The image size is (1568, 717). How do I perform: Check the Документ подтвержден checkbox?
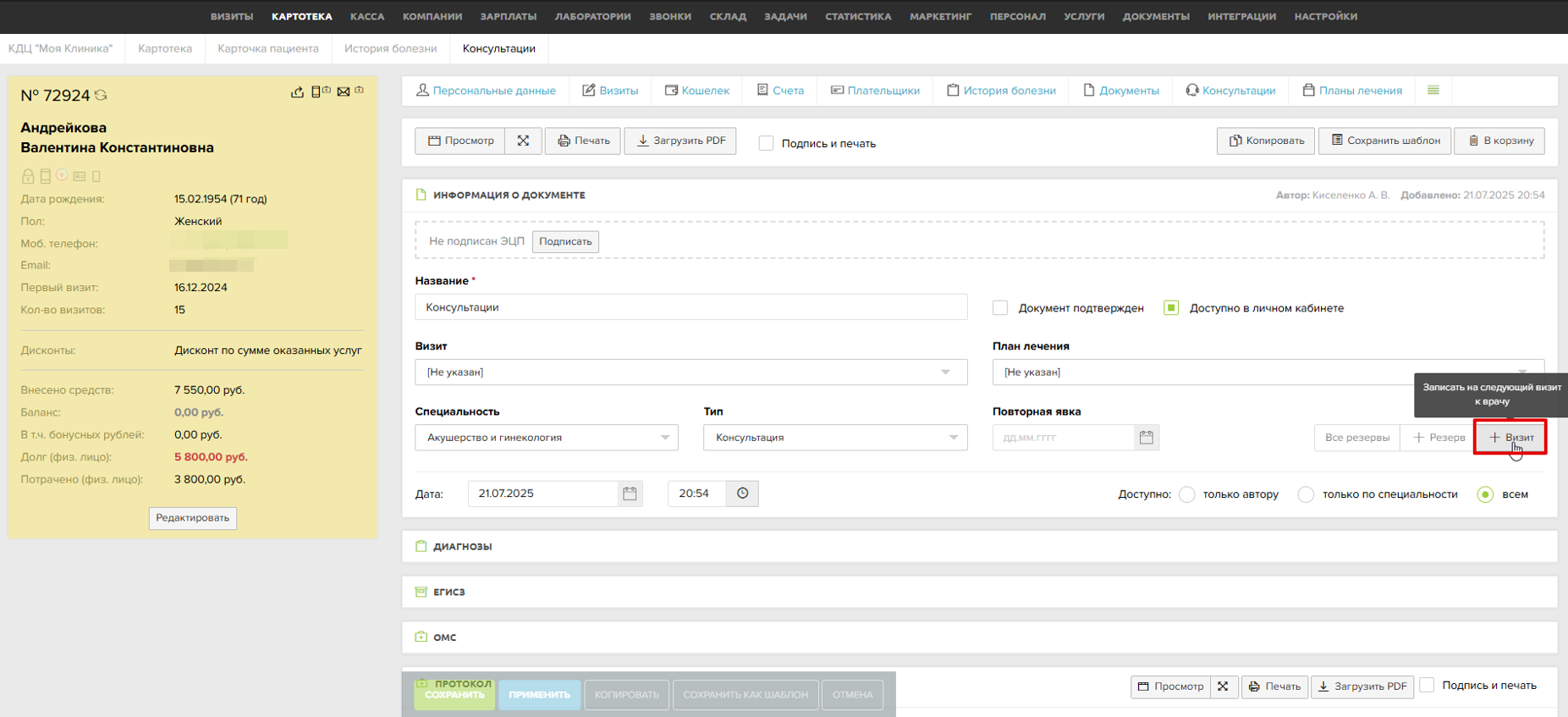pyautogui.click(x=1000, y=308)
